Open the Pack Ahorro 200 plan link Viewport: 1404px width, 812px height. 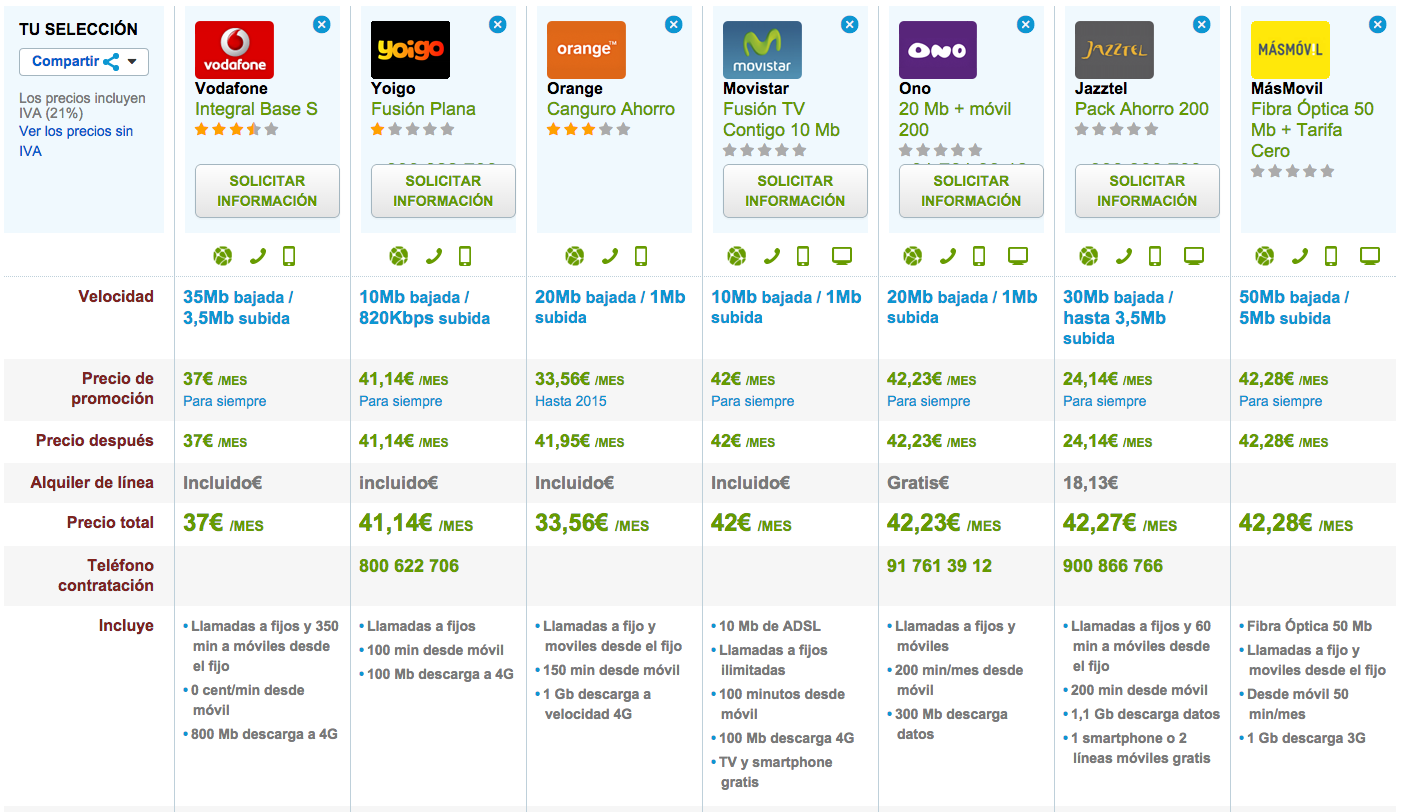tap(1142, 109)
